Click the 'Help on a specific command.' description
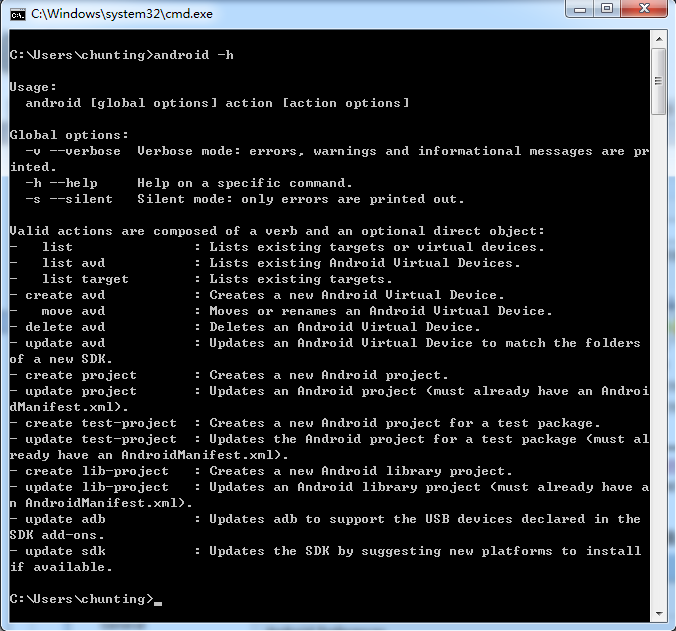Viewport: 676px width, 631px height. click(x=245, y=183)
